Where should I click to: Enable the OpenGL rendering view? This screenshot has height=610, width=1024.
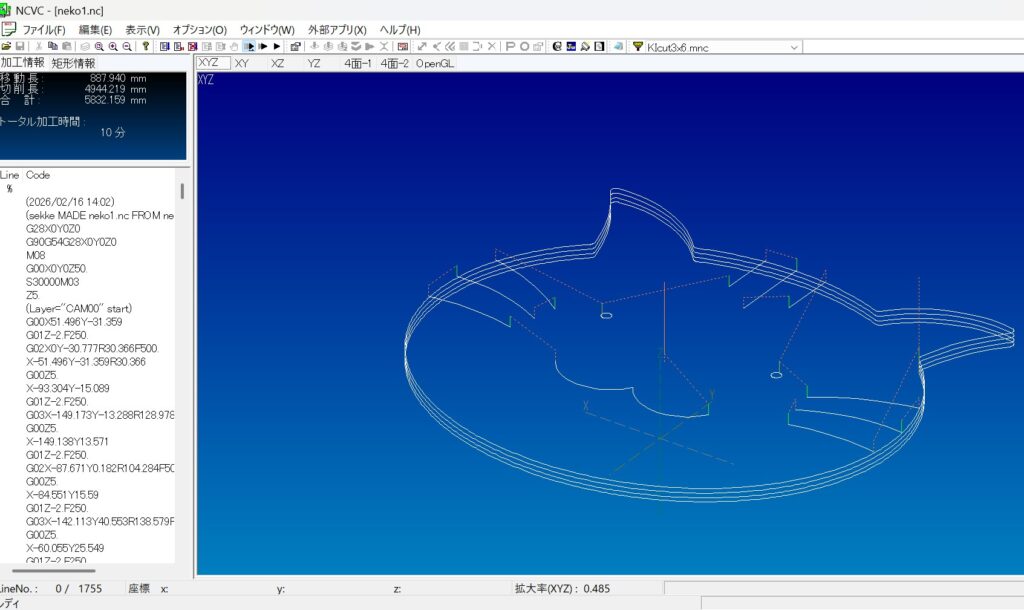click(435, 63)
